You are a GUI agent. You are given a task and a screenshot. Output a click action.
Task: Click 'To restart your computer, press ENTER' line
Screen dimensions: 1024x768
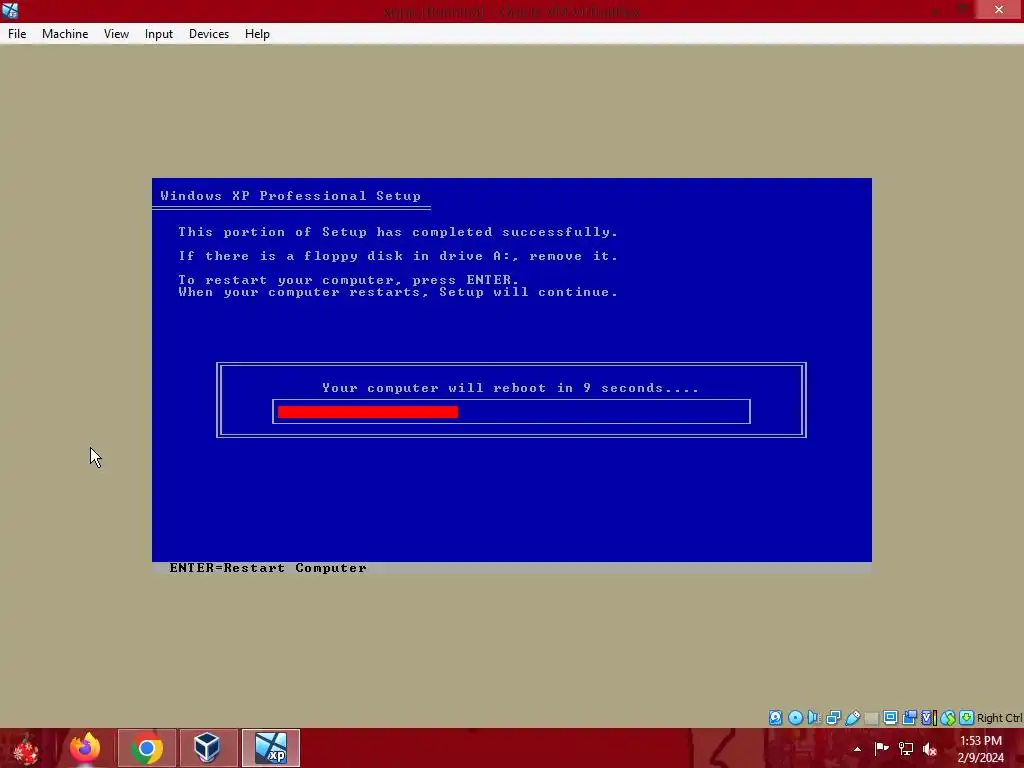[348, 280]
